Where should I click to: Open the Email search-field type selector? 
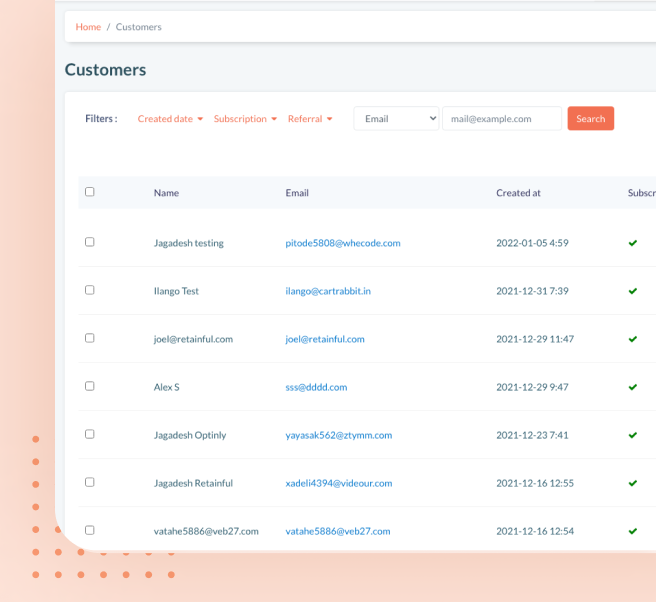[x=396, y=118]
